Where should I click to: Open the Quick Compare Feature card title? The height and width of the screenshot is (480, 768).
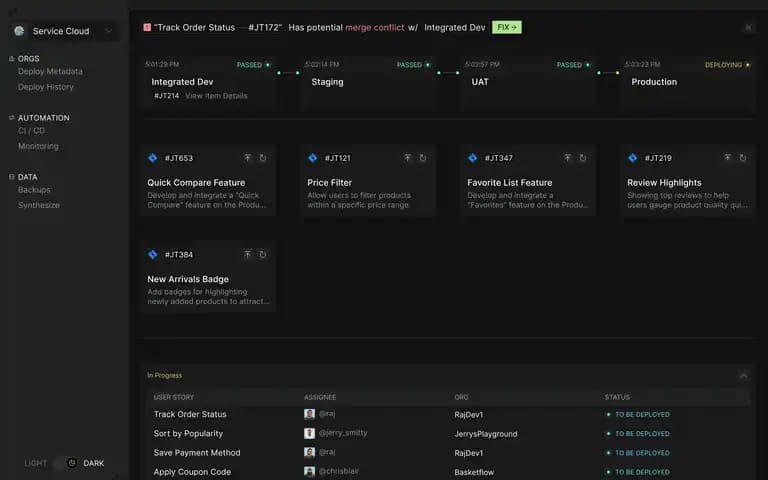(x=196, y=183)
